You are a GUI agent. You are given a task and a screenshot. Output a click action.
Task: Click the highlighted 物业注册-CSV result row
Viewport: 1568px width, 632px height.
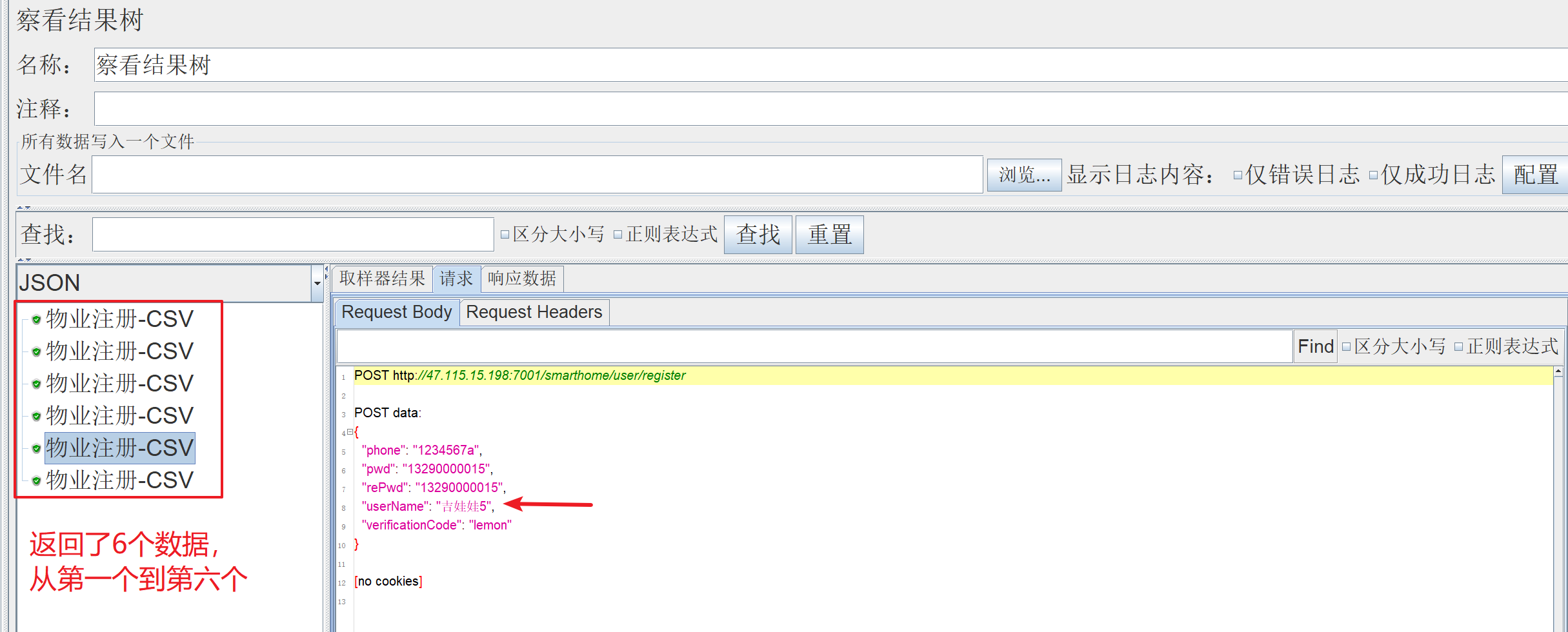(119, 448)
